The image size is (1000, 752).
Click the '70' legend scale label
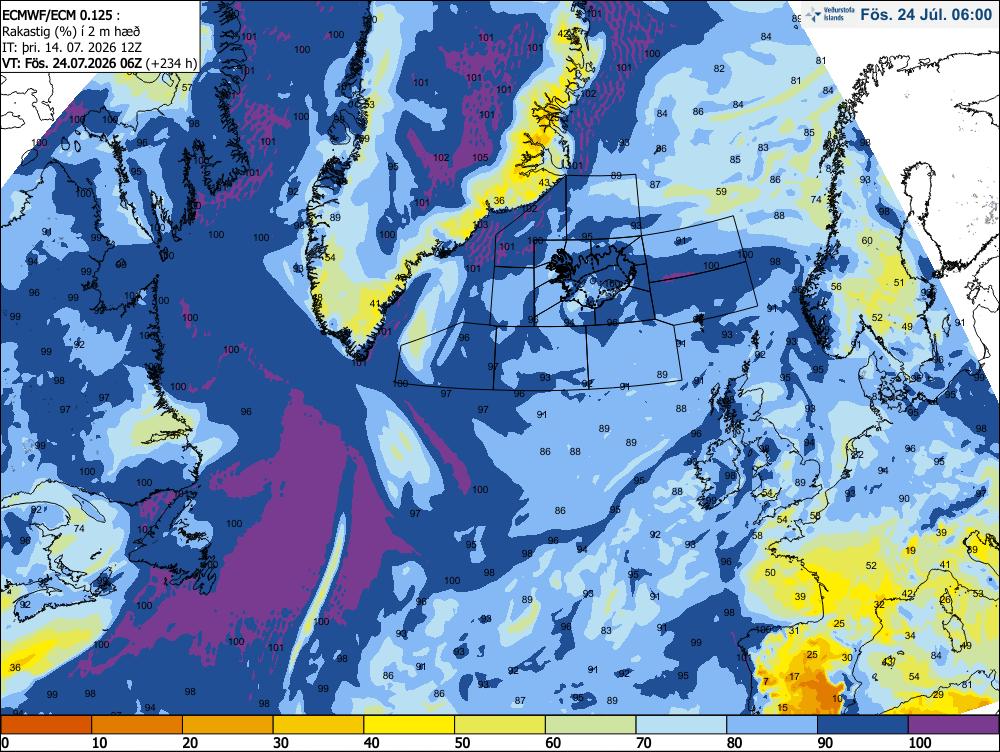point(643,743)
